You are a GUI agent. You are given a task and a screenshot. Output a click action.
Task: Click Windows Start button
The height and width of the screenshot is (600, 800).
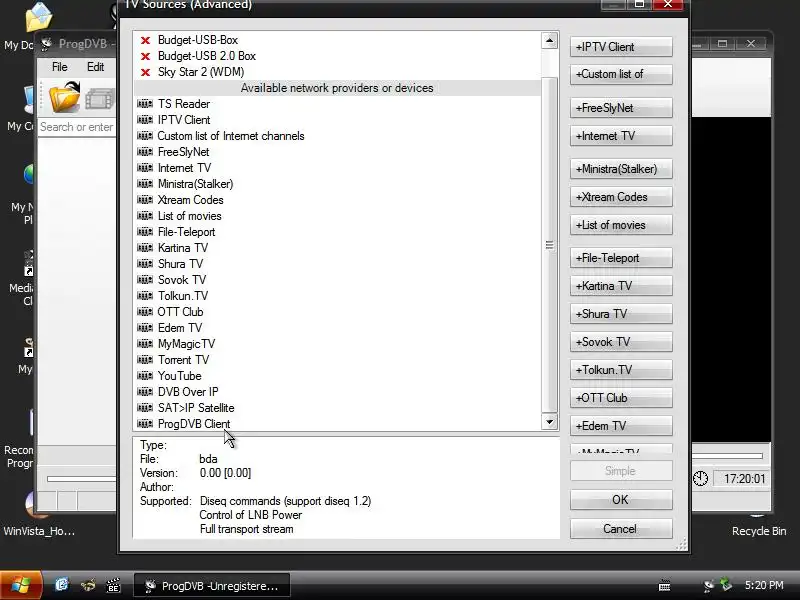click(20, 585)
